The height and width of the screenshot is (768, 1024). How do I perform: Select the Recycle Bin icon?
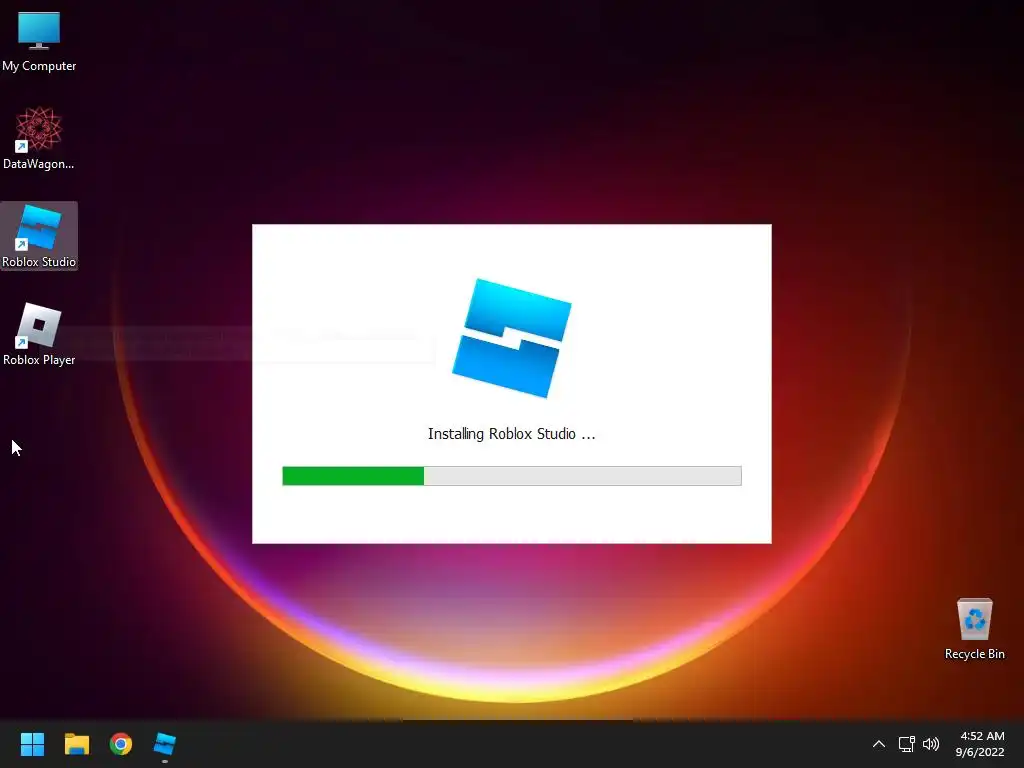click(x=974, y=629)
